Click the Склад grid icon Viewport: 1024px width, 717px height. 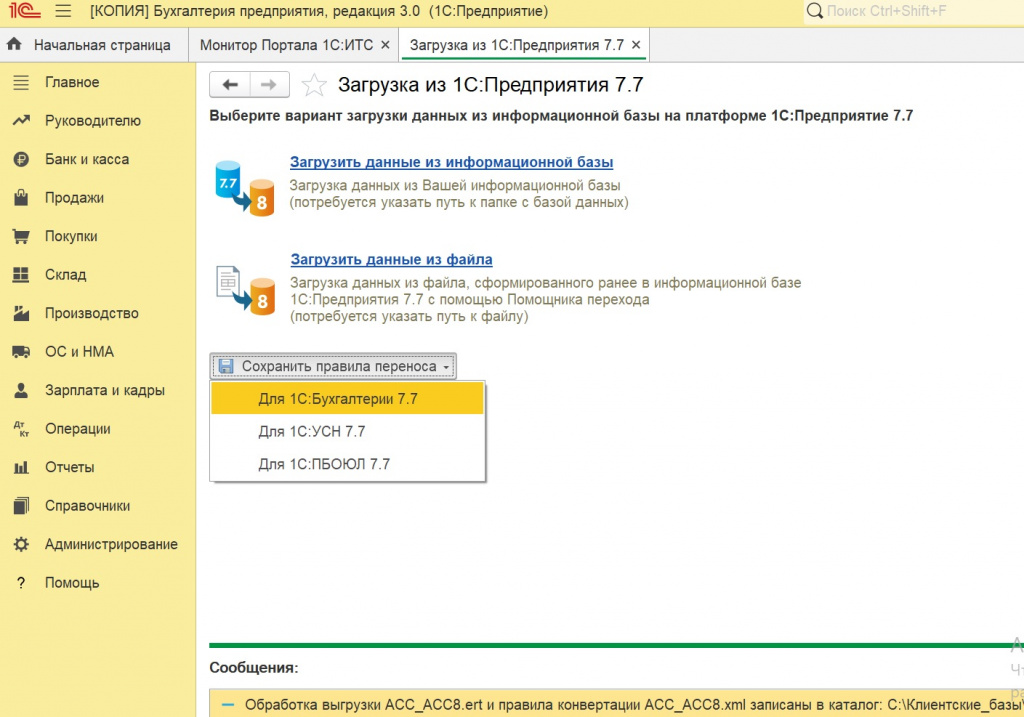tap(21, 274)
